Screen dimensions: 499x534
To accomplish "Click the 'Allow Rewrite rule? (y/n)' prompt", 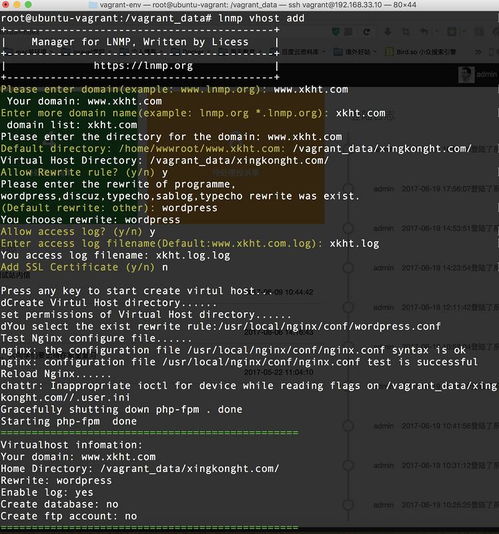I will 84,172.
